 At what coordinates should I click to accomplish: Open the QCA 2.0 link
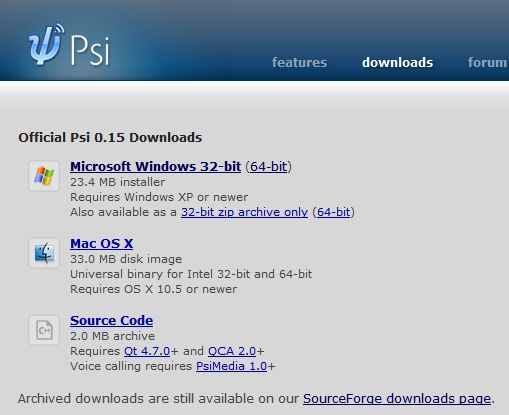pos(232,351)
